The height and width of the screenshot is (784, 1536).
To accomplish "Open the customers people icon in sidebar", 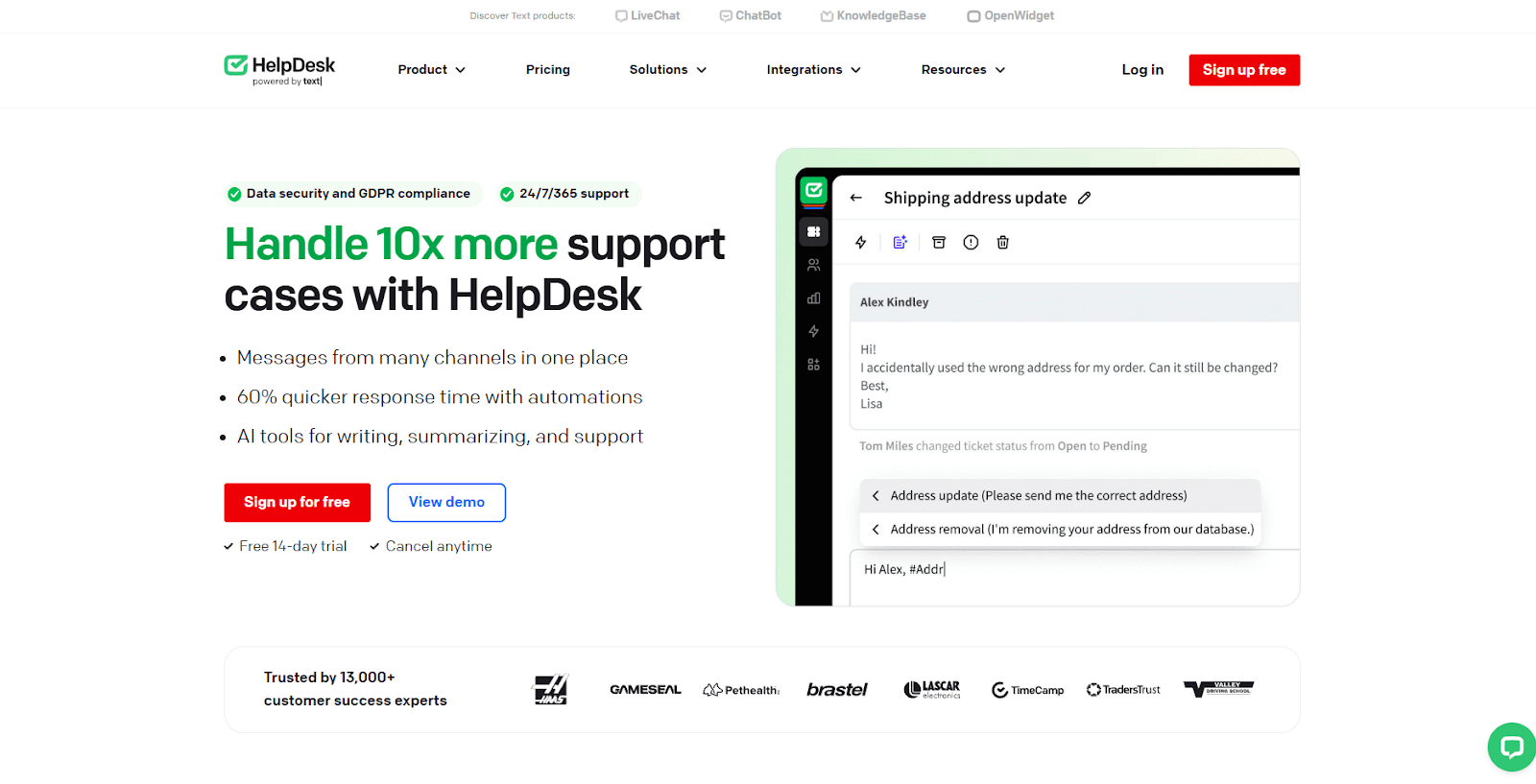I will (x=813, y=265).
